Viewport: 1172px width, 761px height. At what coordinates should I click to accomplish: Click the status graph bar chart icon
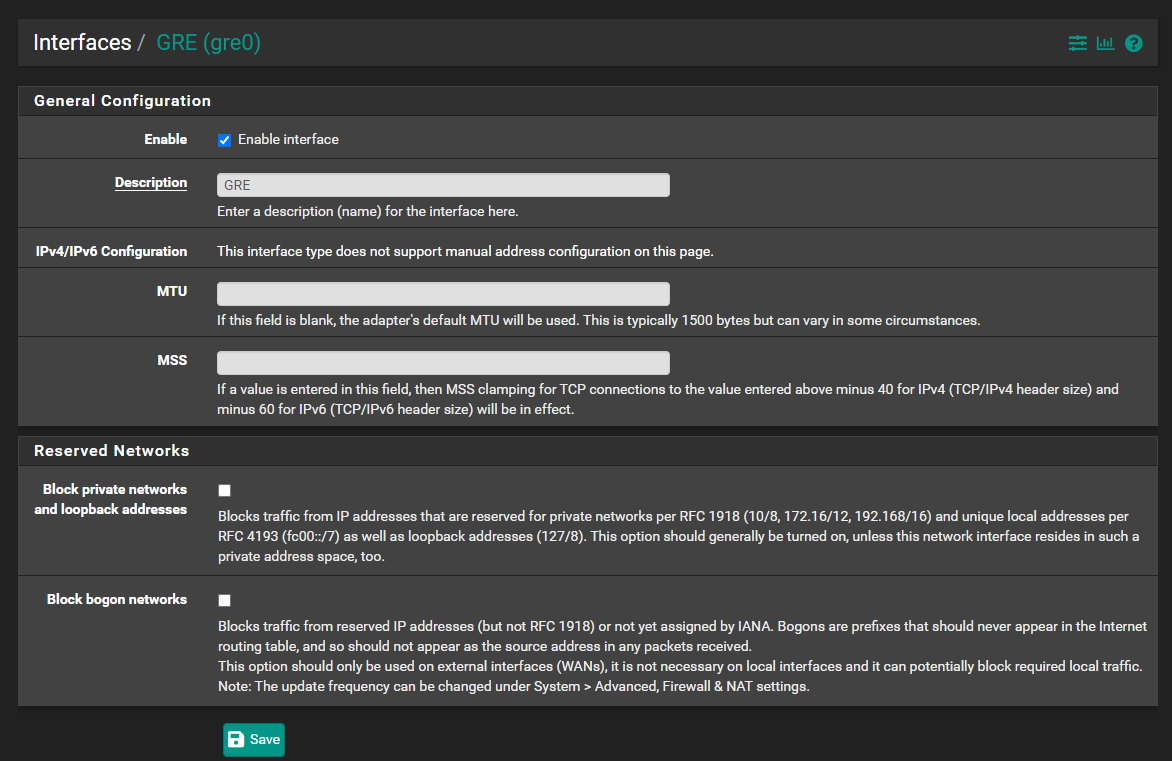pos(1105,43)
